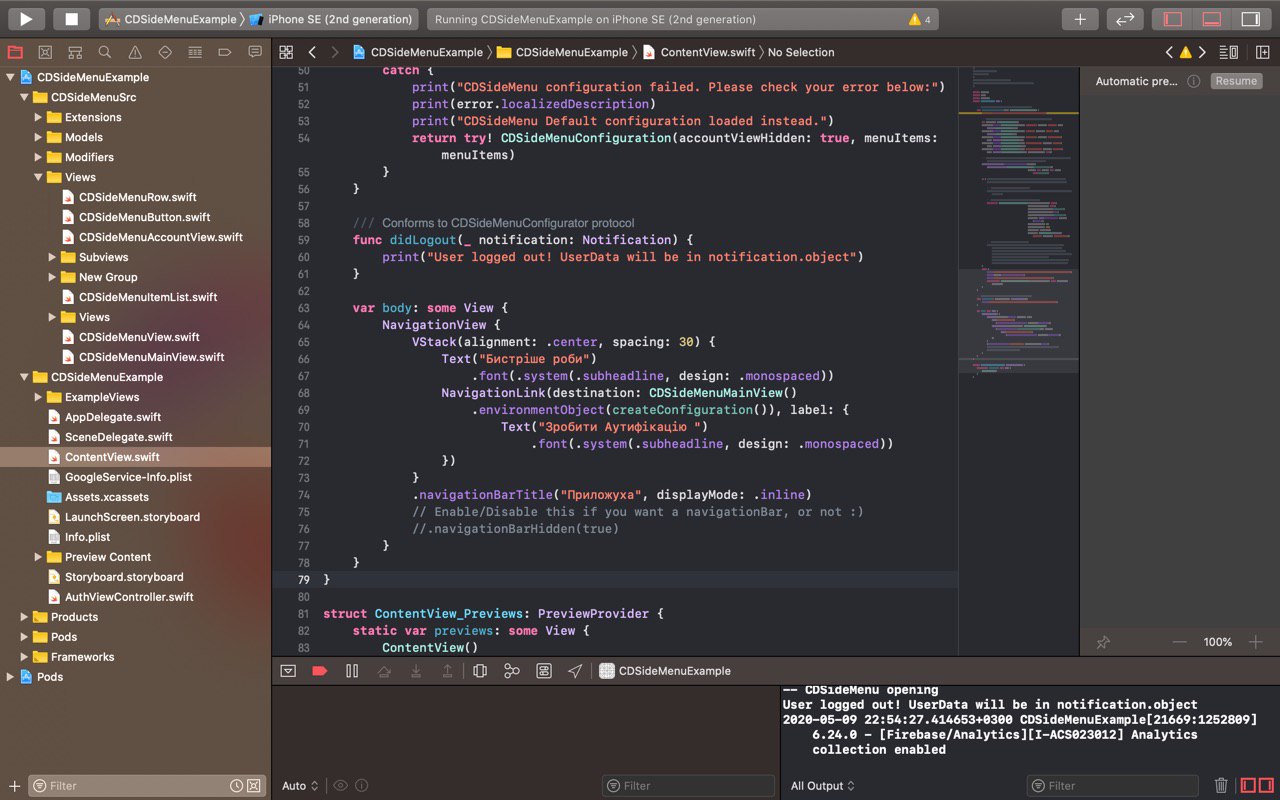1280x800 pixels.
Task: Focus the project navigator filter field
Action: pyautogui.click(x=146, y=786)
